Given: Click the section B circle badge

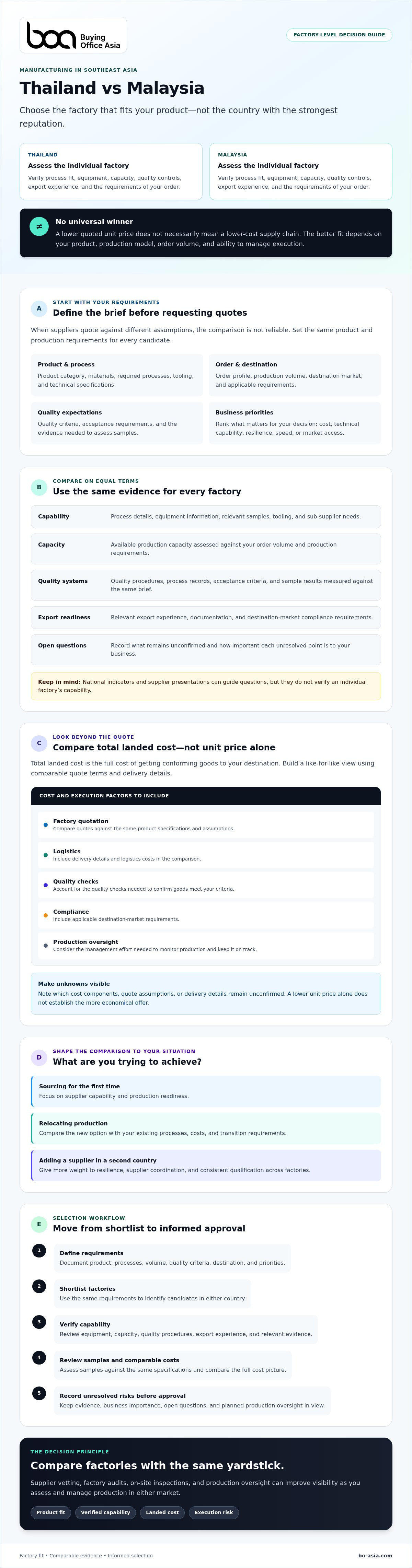Looking at the screenshot, I should (39, 487).
